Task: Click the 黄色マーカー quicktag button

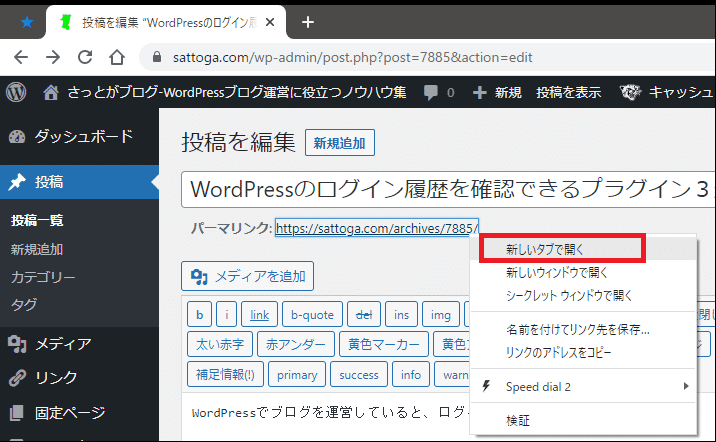Action: coord(384,344)
